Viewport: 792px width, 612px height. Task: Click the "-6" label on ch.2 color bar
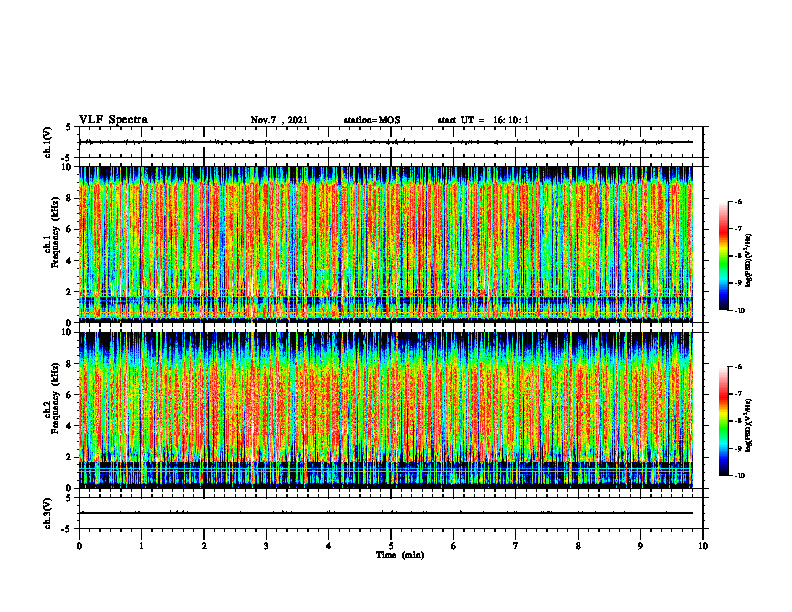[738, 367]
